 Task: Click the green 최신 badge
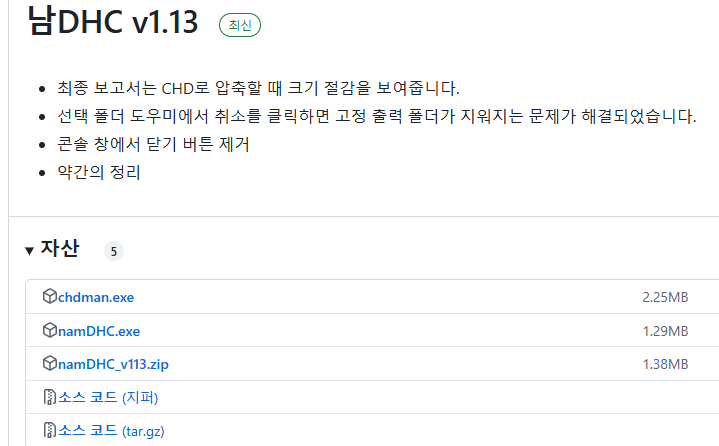(x=240, y=25)
